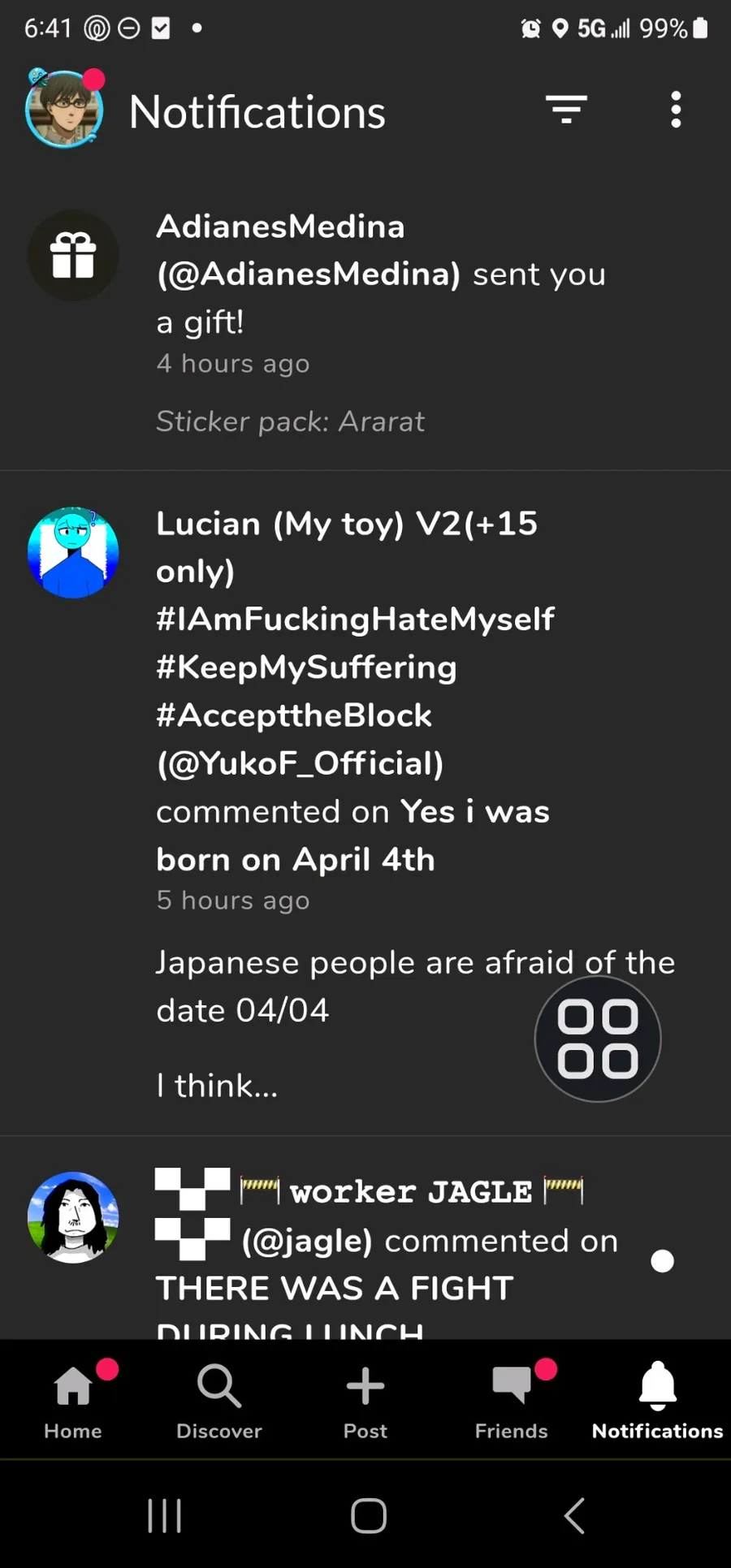This screenshot has height=1568, width=731.
Task: Tap the gift icon from AdianesMedina
Action: coord(73,256)
